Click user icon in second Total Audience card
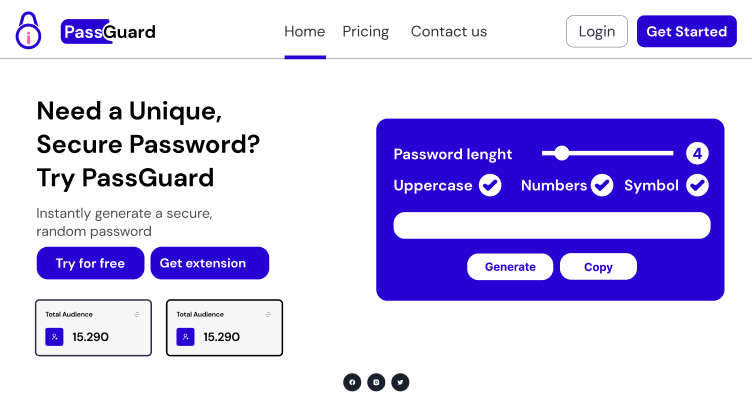The image size is (752, 404). pyautogui.click(x=185, y=337)
